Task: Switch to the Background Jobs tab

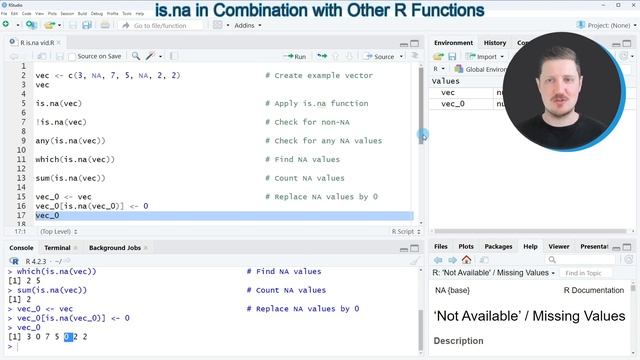Action: (x=115, y=248)
